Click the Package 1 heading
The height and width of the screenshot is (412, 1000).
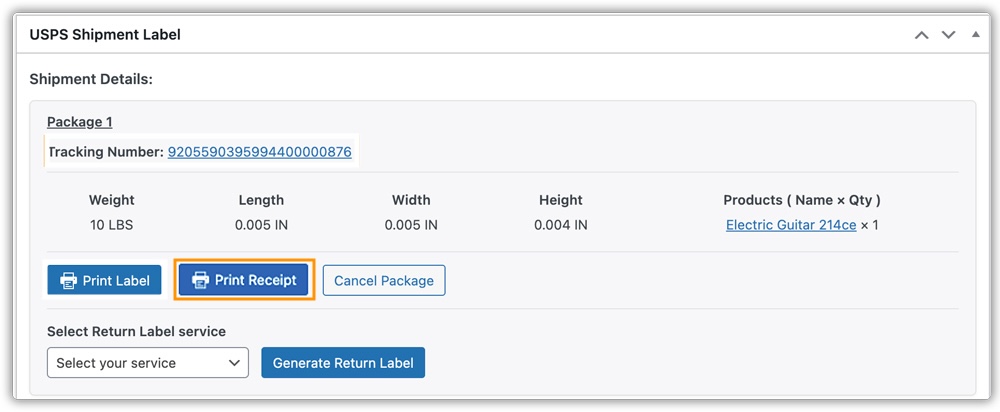80,122
